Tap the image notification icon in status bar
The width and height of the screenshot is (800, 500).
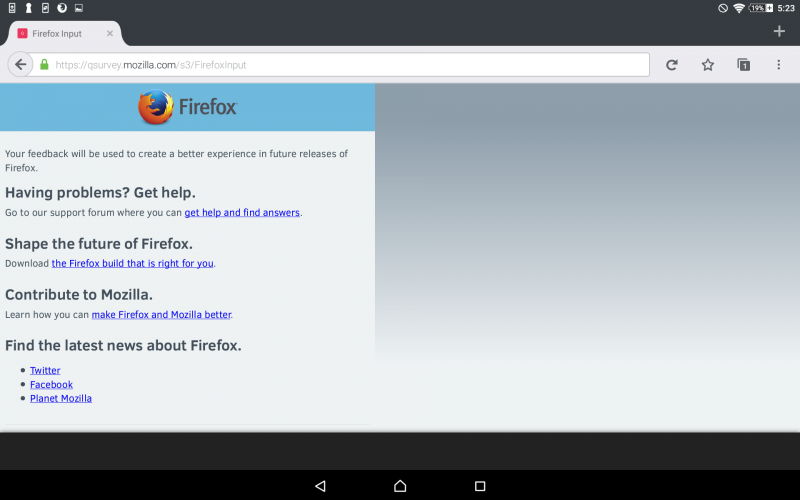pyautogui.click(x=79, y=8)
